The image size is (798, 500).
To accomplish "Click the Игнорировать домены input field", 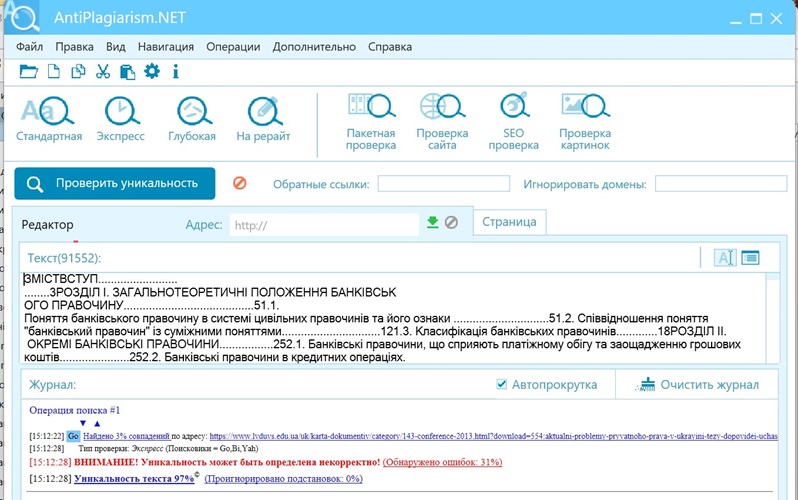I will [x=721, y=184].
